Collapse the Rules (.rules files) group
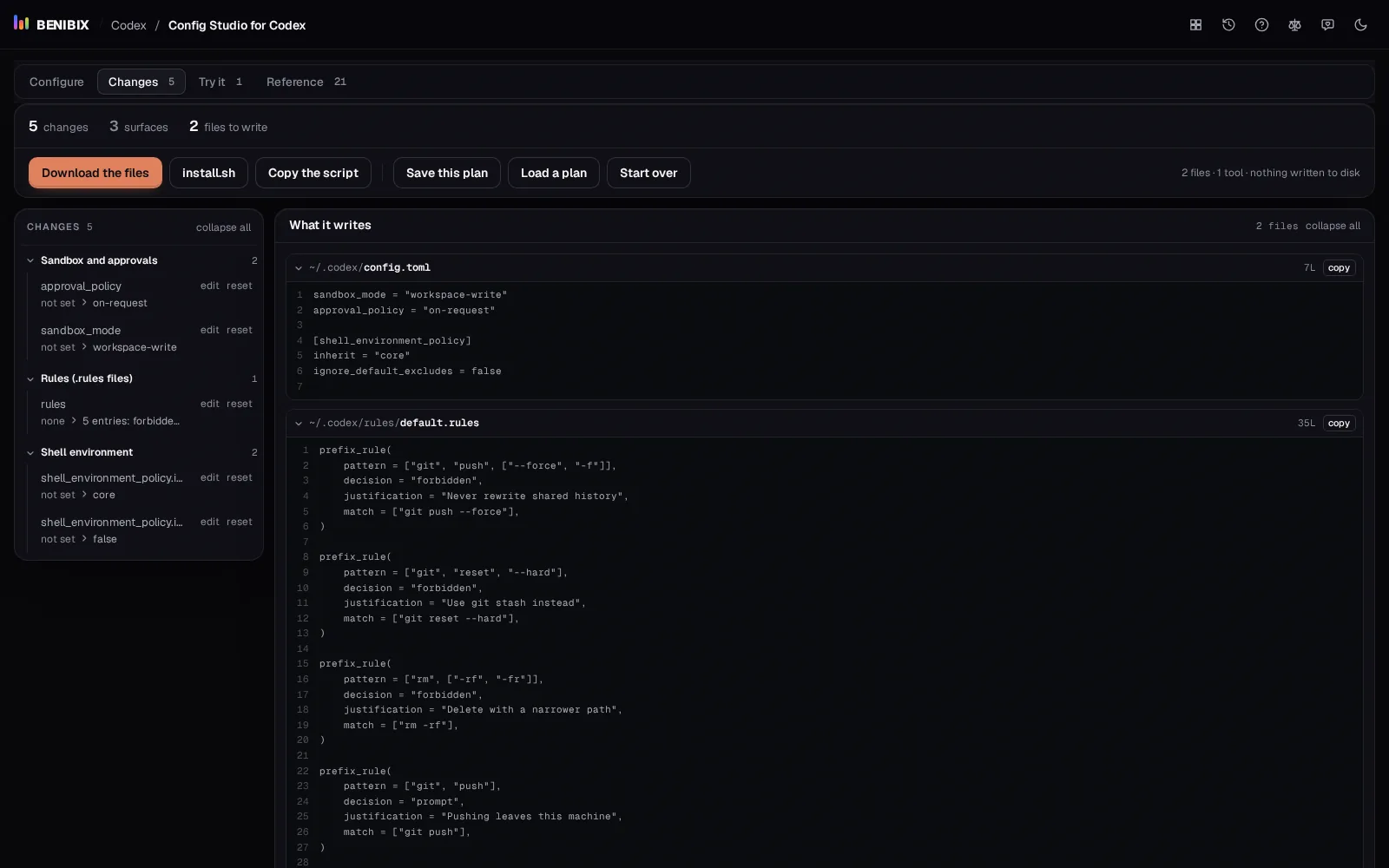The image size is (1389, 868). click(x=30, y=378)
